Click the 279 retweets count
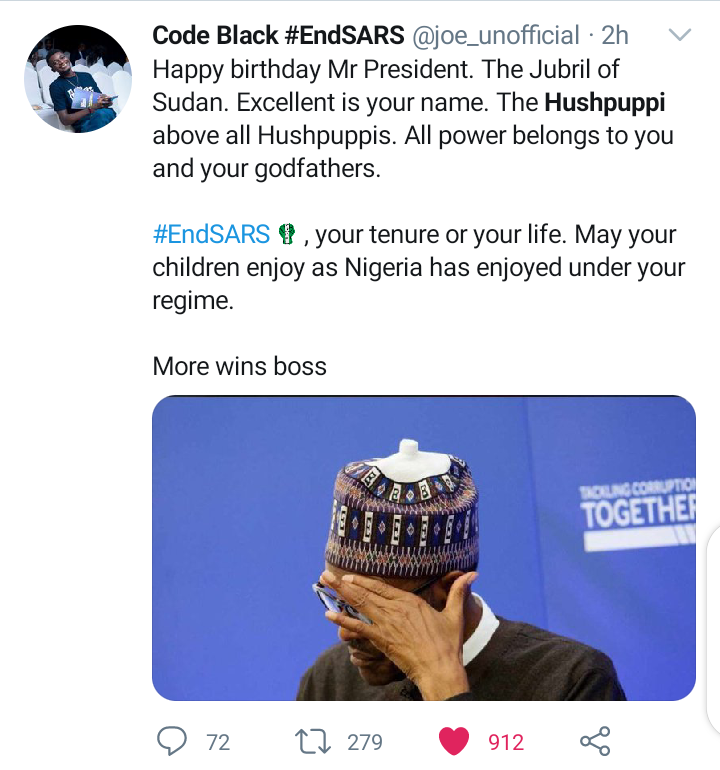Screen dimensions: 720x770 365,742
